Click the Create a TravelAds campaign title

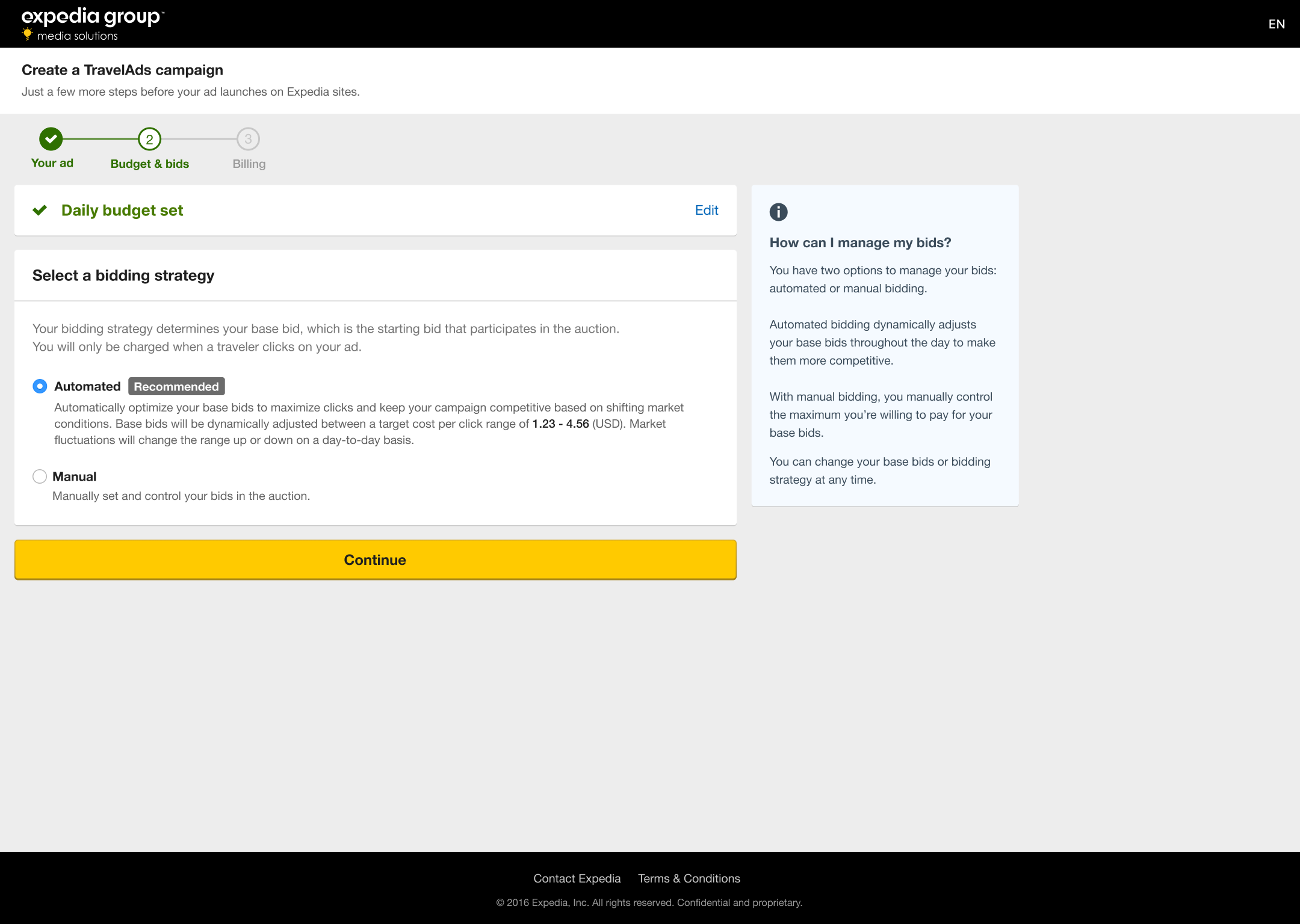coord(122,70)
